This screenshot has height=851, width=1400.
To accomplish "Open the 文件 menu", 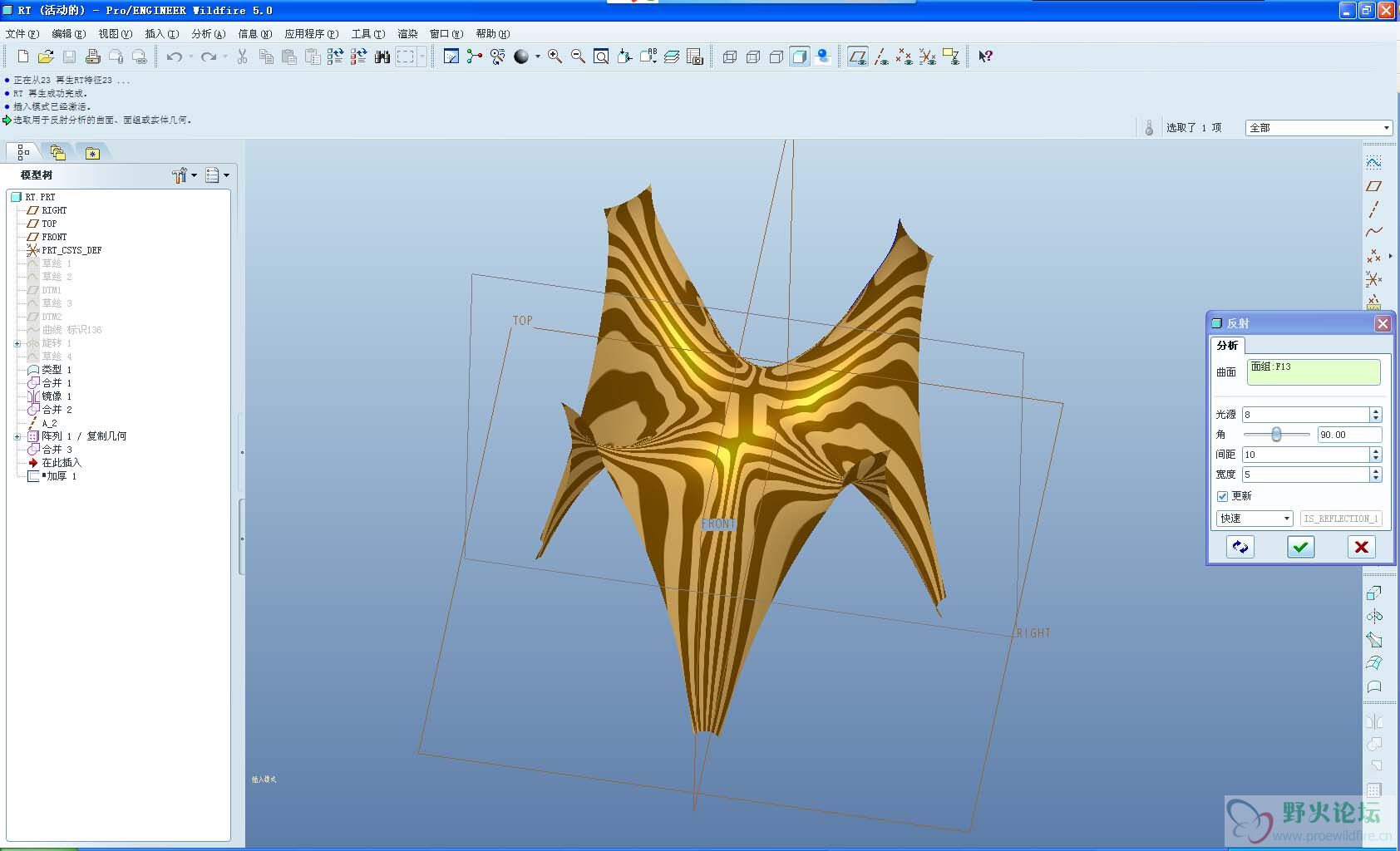I will (22, 34).
